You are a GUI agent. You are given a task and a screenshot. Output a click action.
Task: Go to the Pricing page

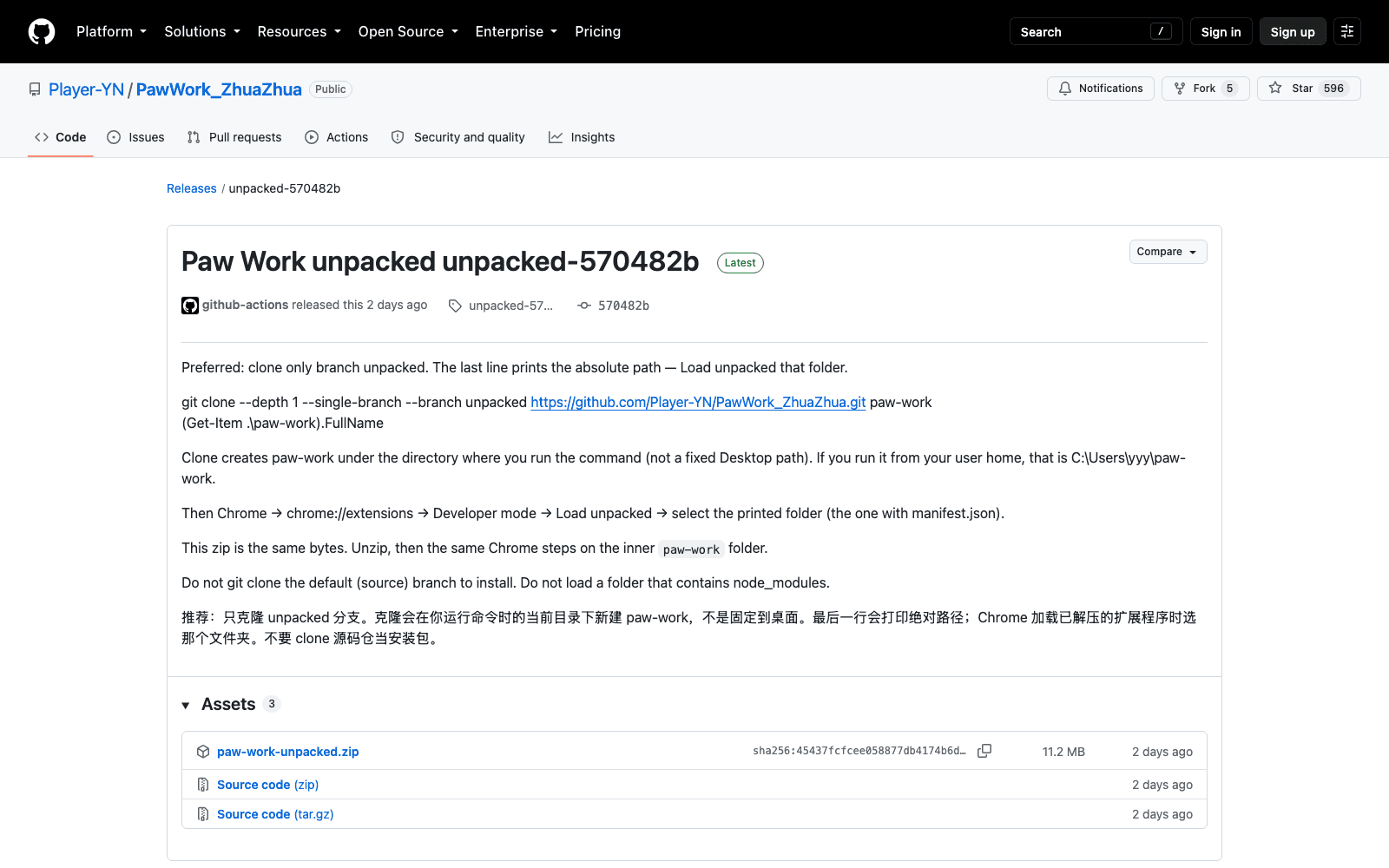pyautogui.click(x=597, y=31)
